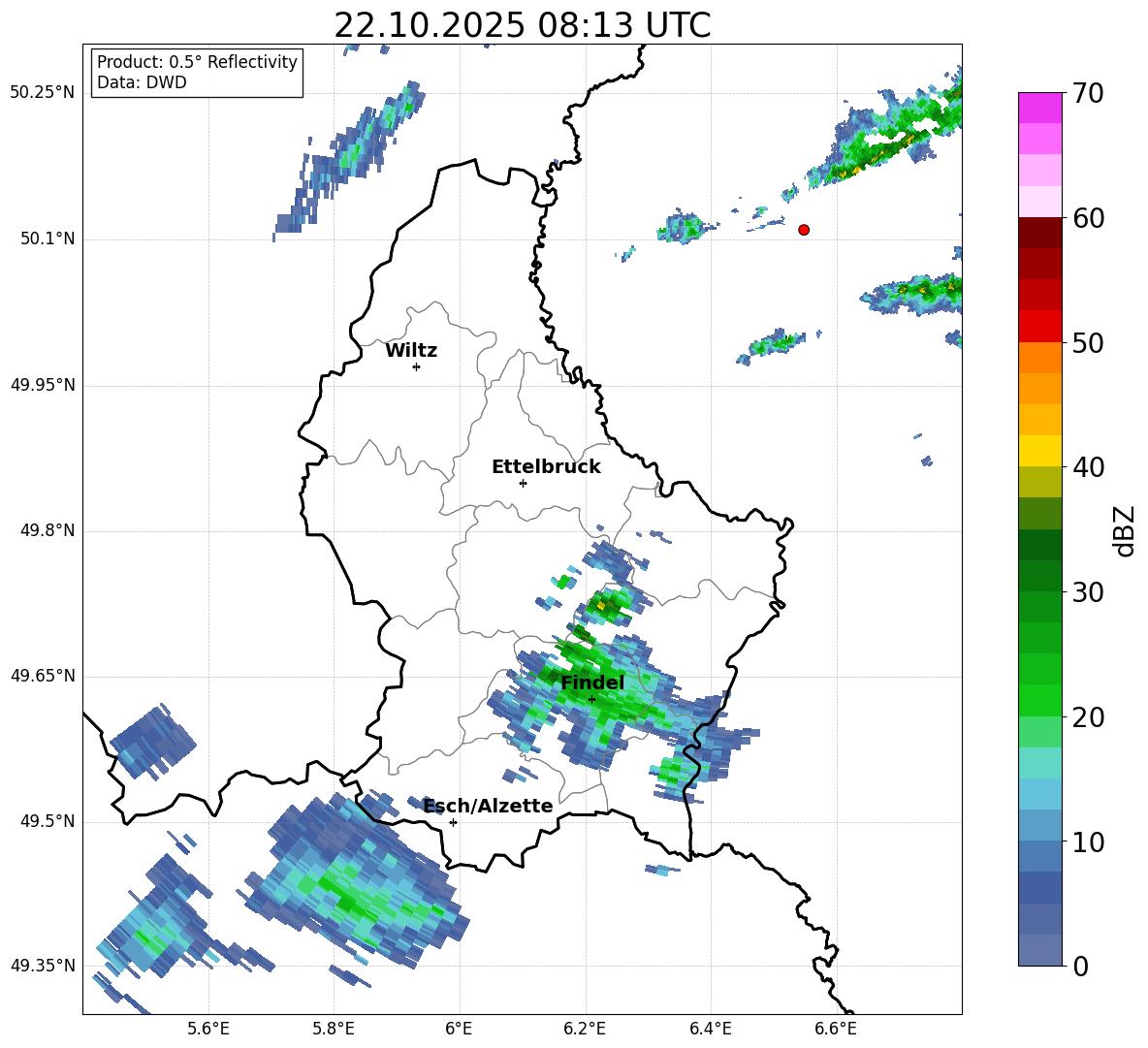Click the 49.95°N latitude label
The width and height of the screenshot is (1148, 1048).
pyautogui.click(x=43, y=384)
